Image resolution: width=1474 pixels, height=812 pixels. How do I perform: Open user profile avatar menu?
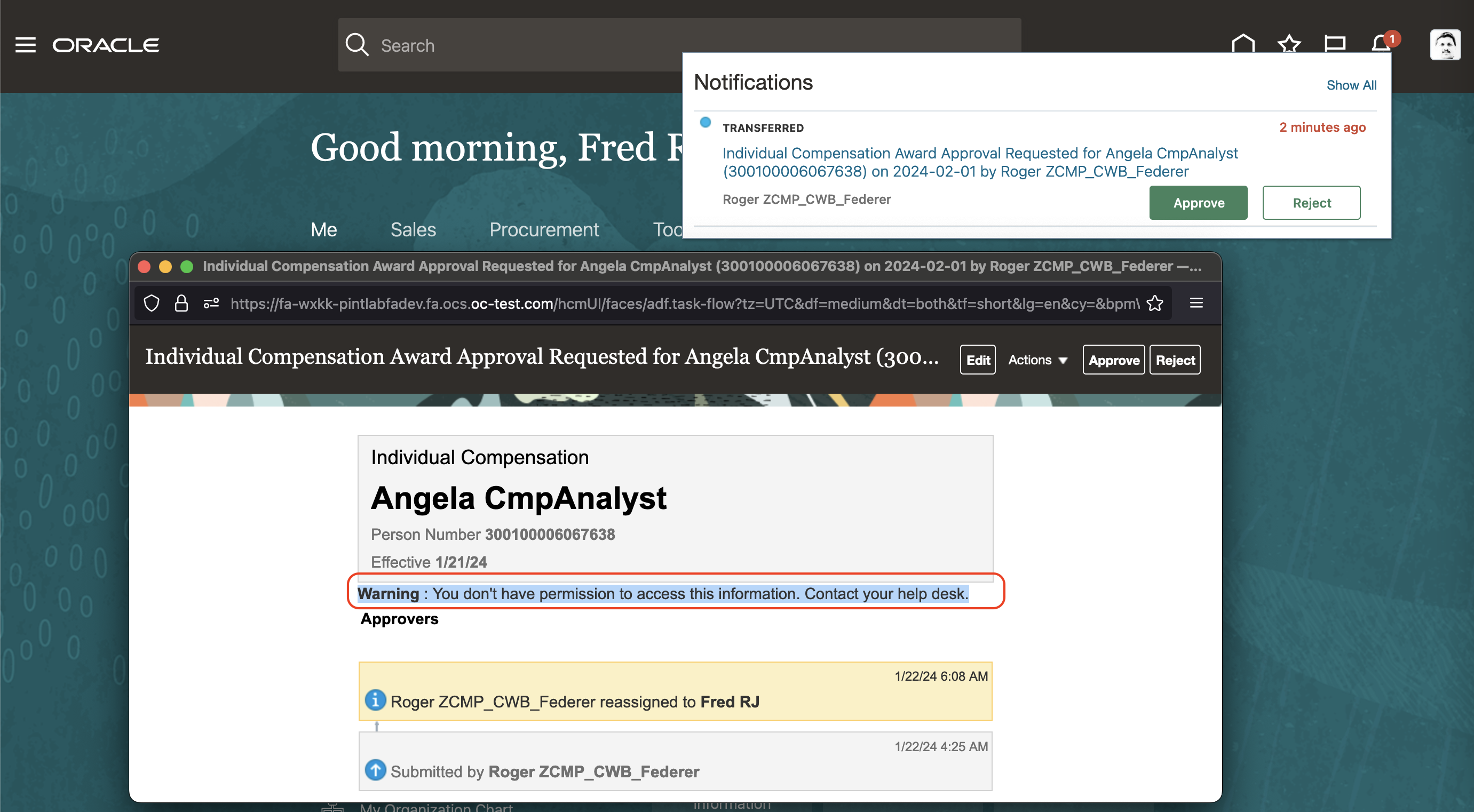(x=1445, y=45)
